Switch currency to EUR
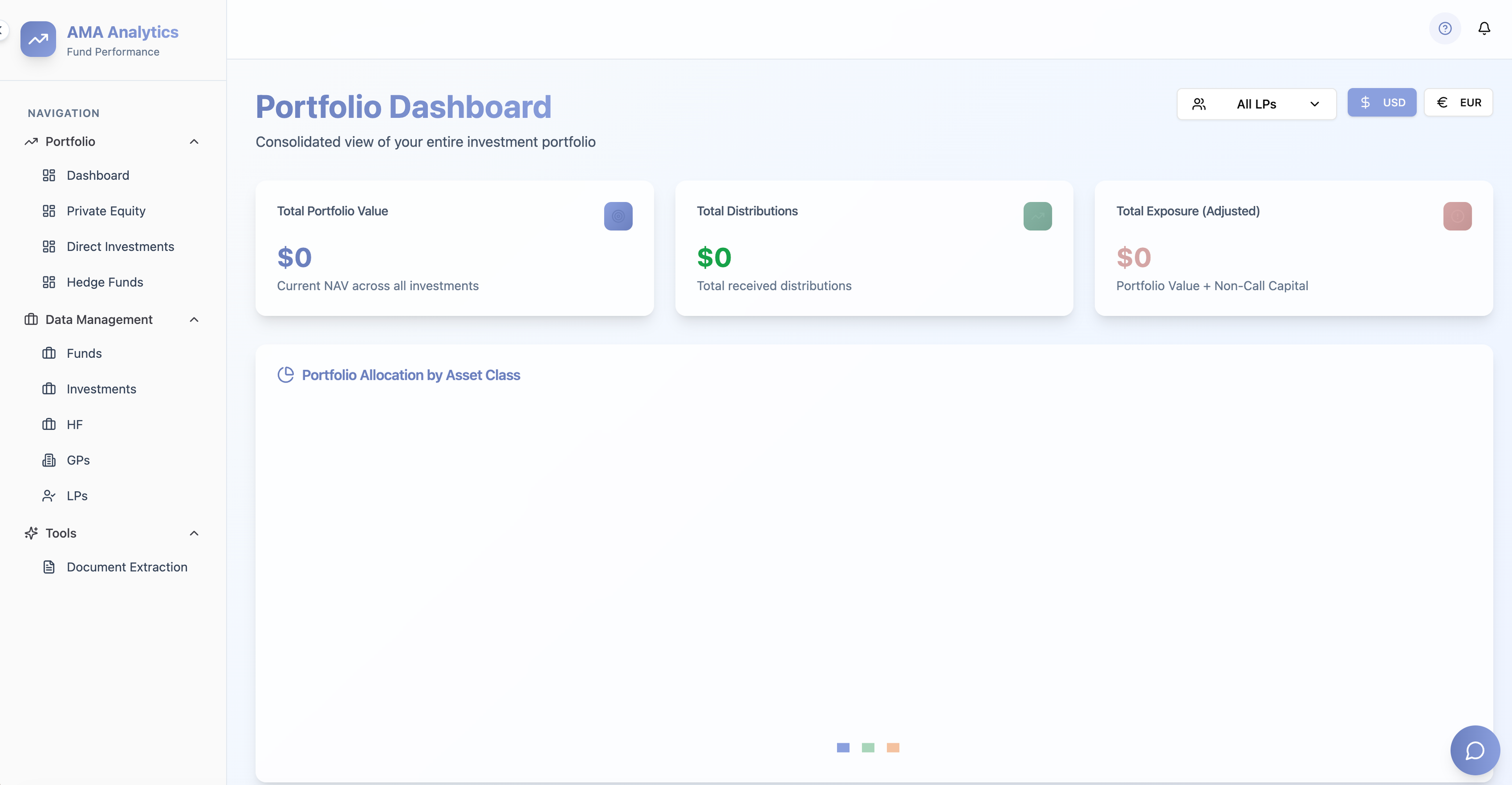Screen dimensions: 1512x785 [1459, 102]
